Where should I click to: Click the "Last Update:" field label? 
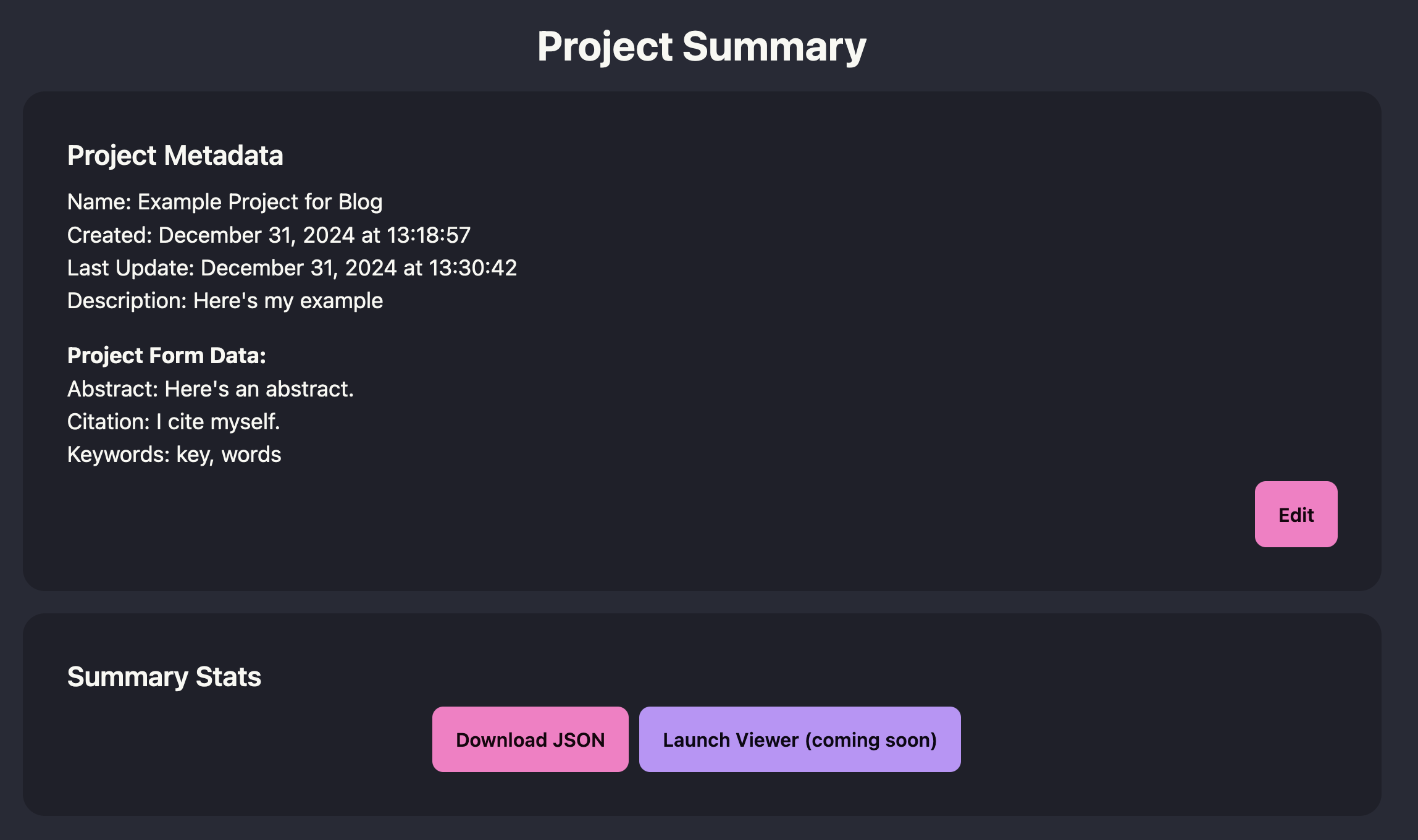coord(130,268)
